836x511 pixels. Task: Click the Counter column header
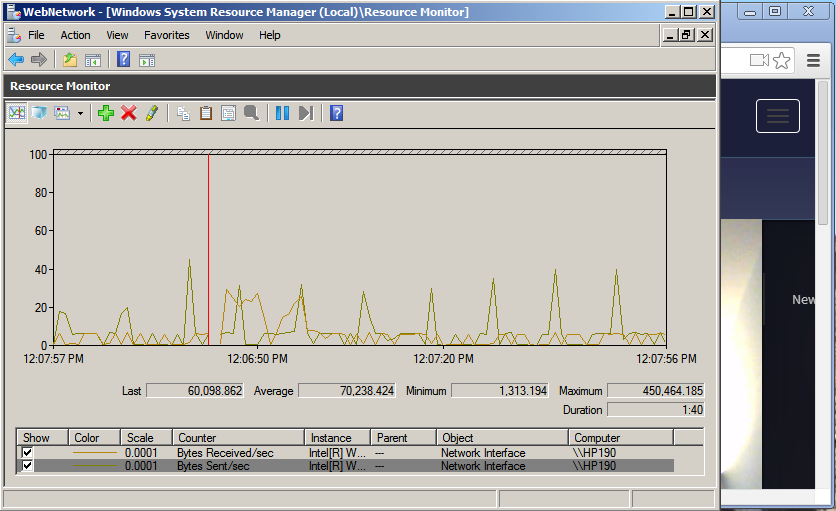coord(238,438)
